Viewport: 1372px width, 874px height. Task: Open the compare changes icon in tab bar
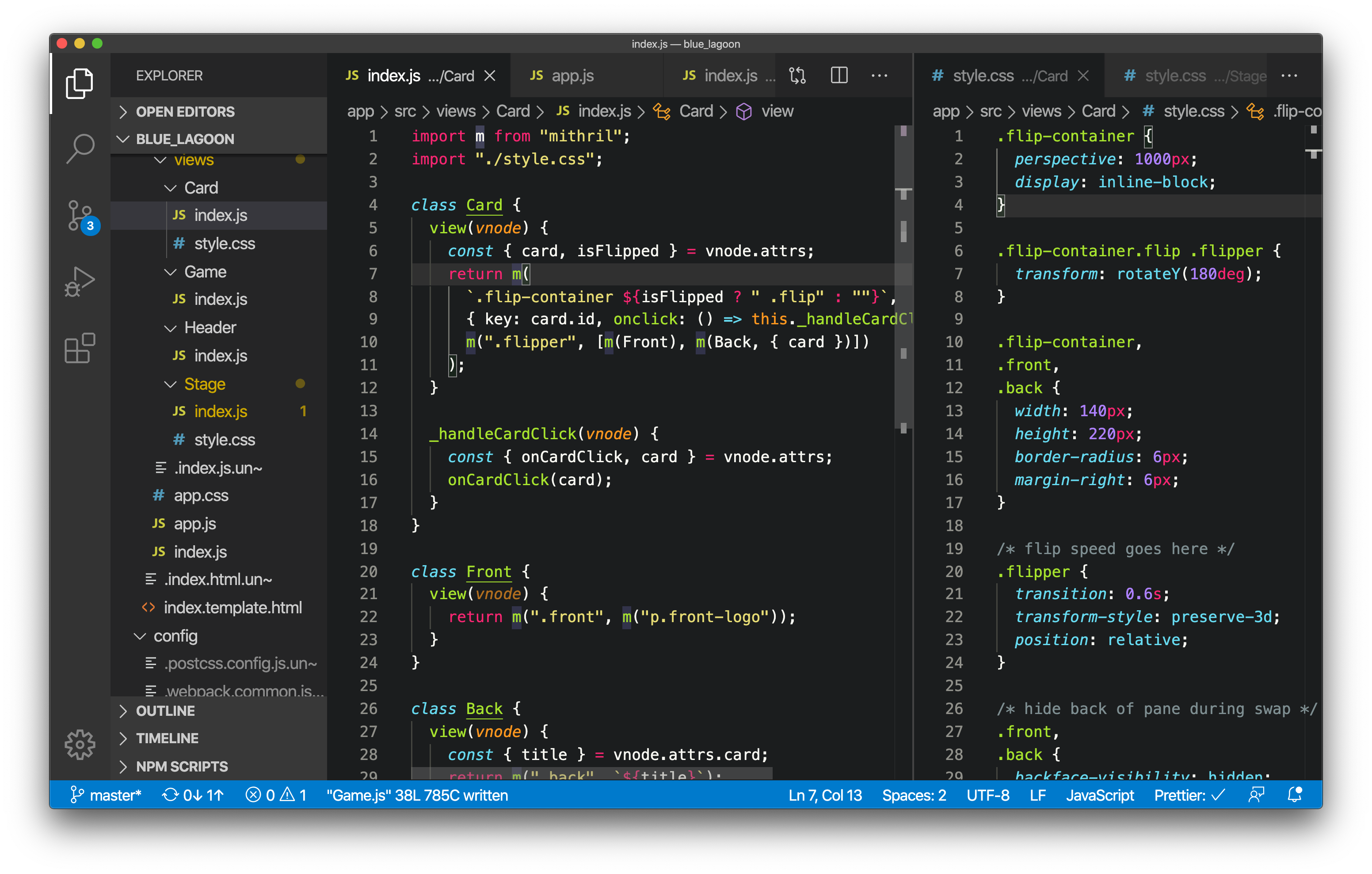coord(798,75)
